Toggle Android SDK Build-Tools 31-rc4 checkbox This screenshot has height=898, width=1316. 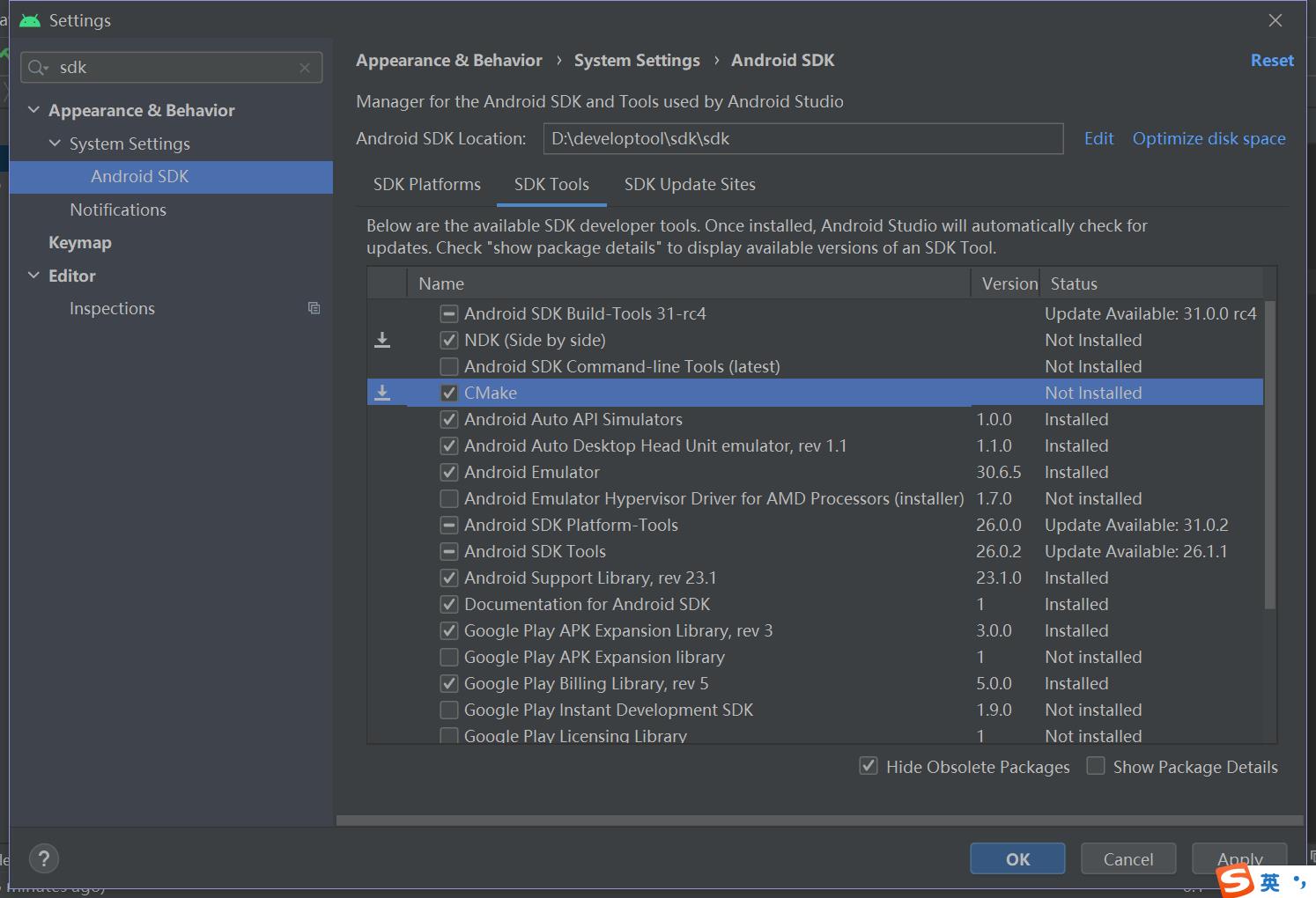tap(449, 313)
